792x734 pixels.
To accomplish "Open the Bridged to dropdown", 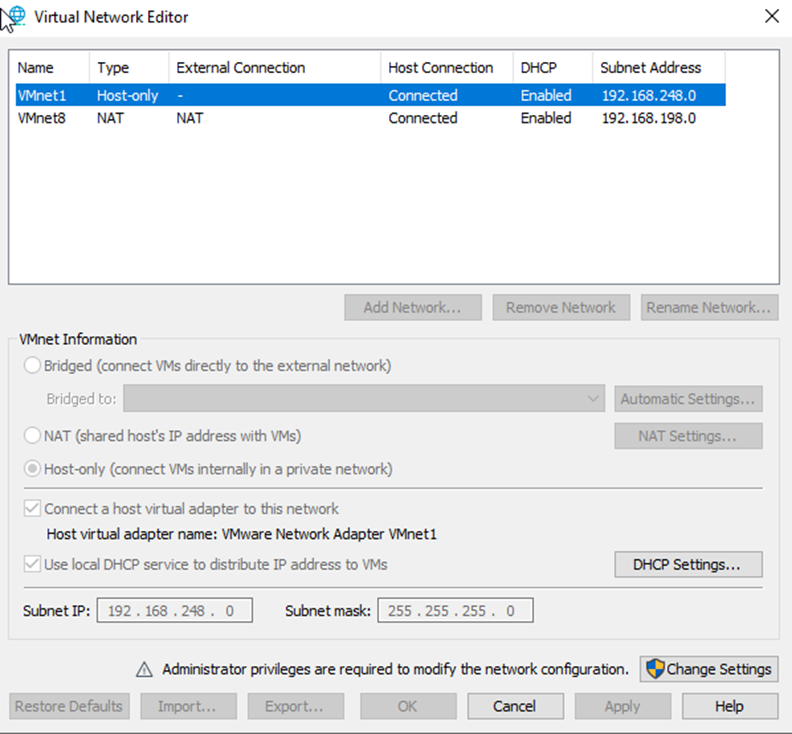I will click(364, 399).
